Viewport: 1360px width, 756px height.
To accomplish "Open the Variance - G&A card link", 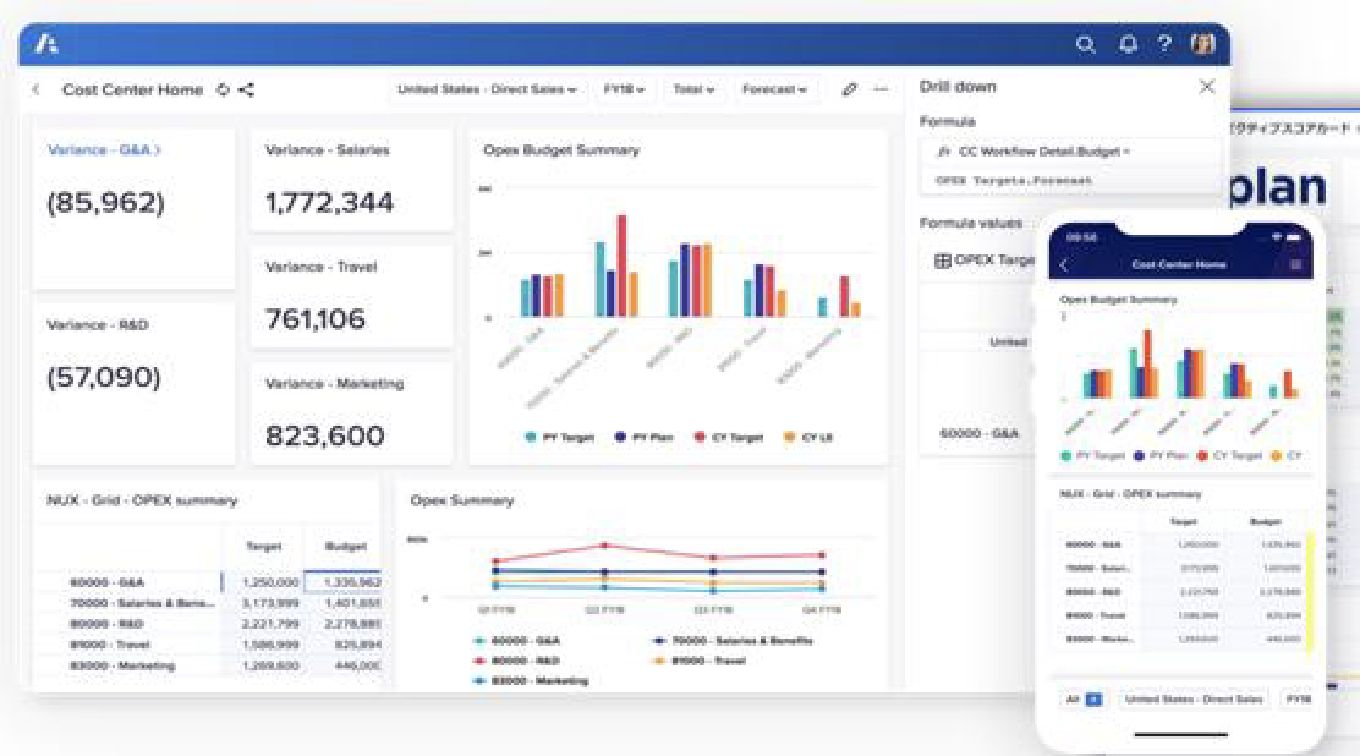I will point(104,150).
